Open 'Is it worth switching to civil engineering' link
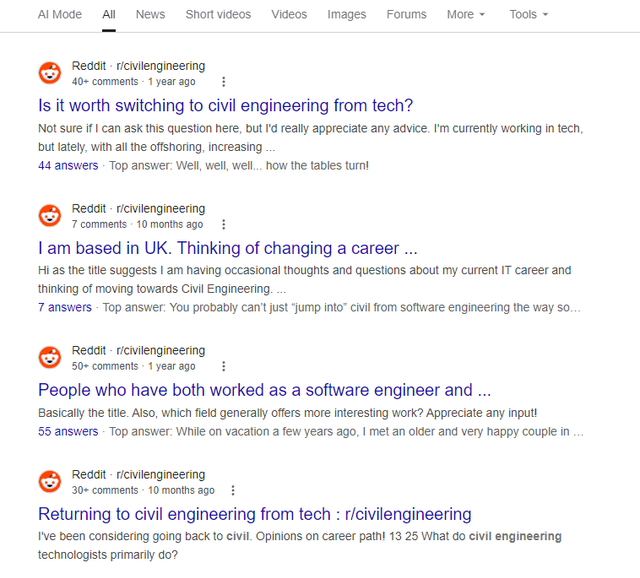640x578 pixels. pyautogui.click(x=225, y=106)
